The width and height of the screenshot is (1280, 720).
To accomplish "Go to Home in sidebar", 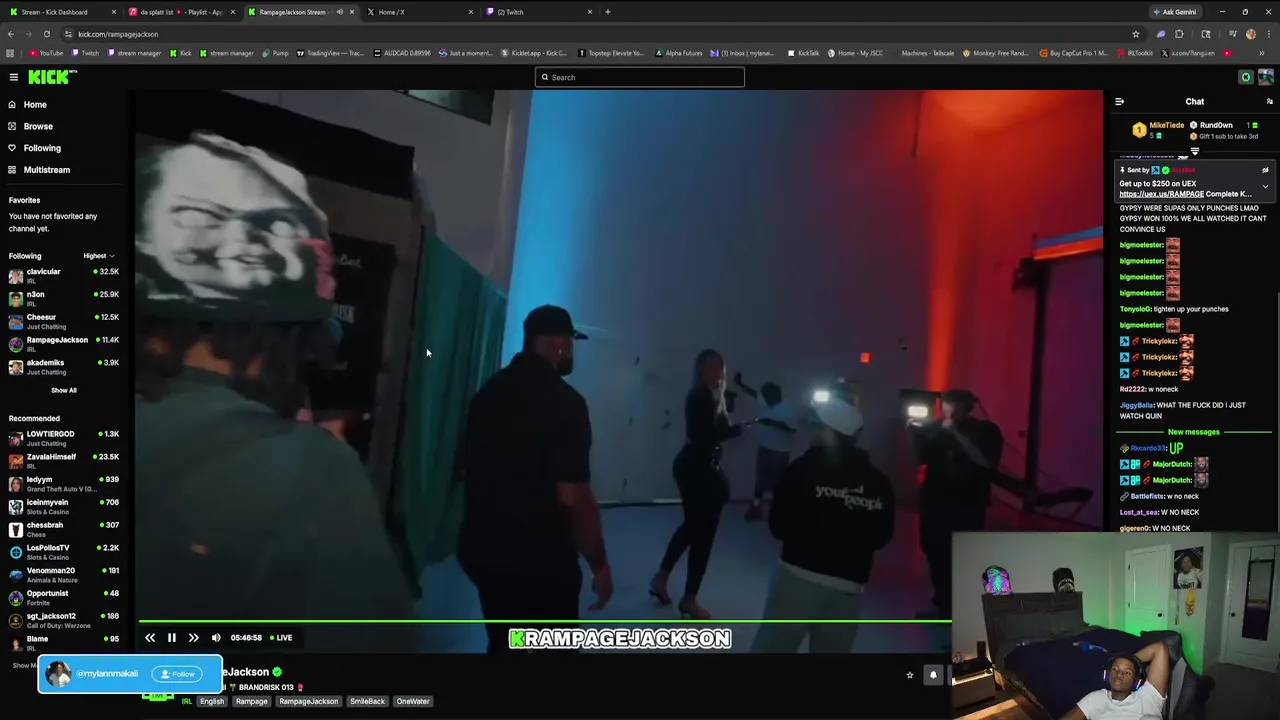I will (35, 104).
